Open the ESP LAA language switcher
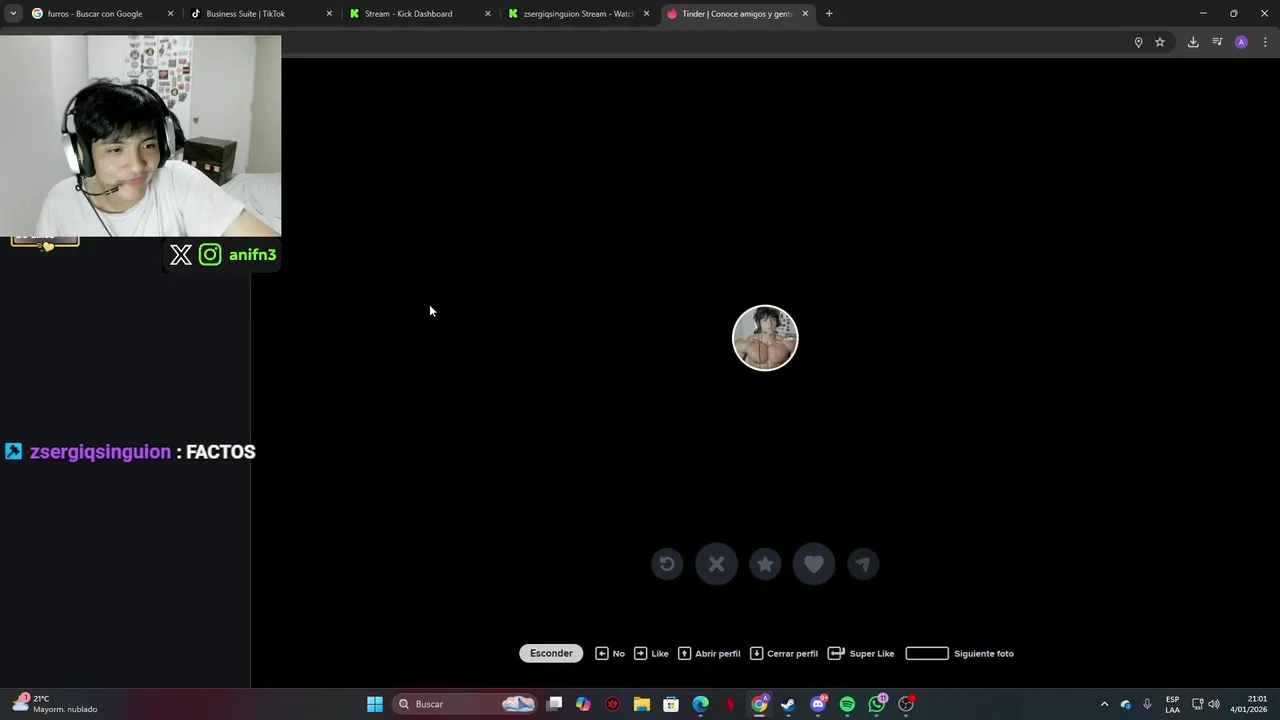Viewport: 1280px width, 720px height. click(1172, 704)
